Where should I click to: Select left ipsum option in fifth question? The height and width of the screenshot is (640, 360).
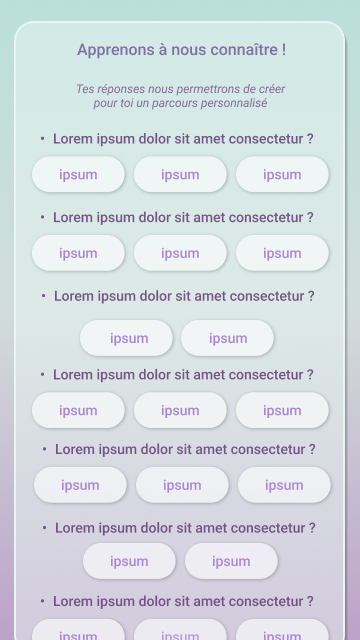[80, 485]
